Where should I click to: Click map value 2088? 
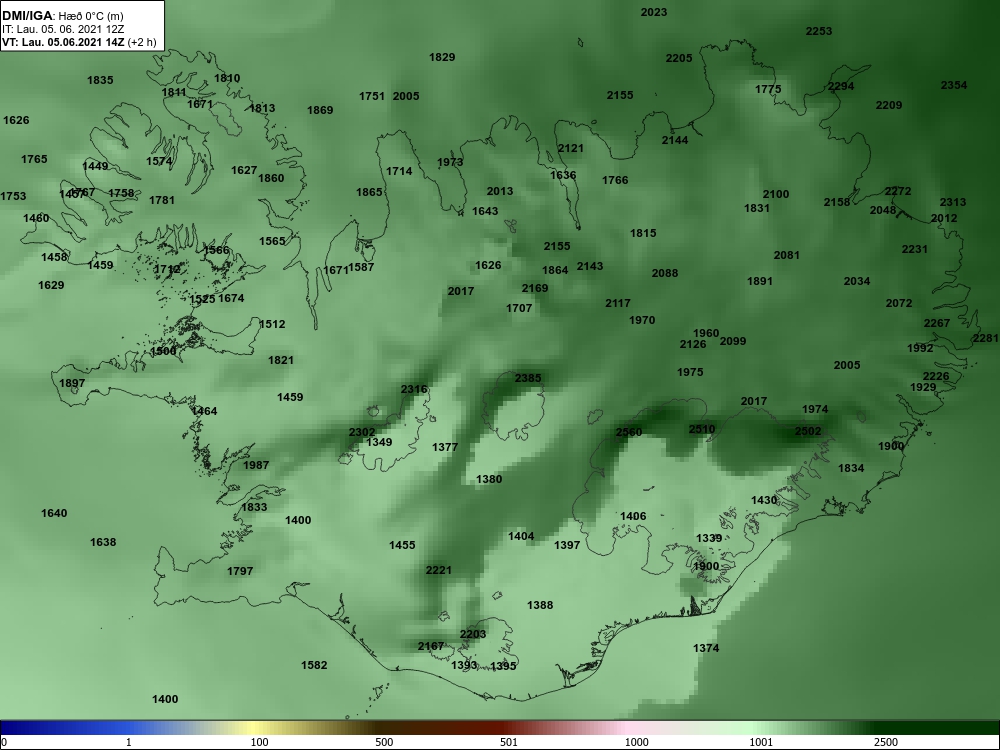pyautogui.click(x=665, y=274)
